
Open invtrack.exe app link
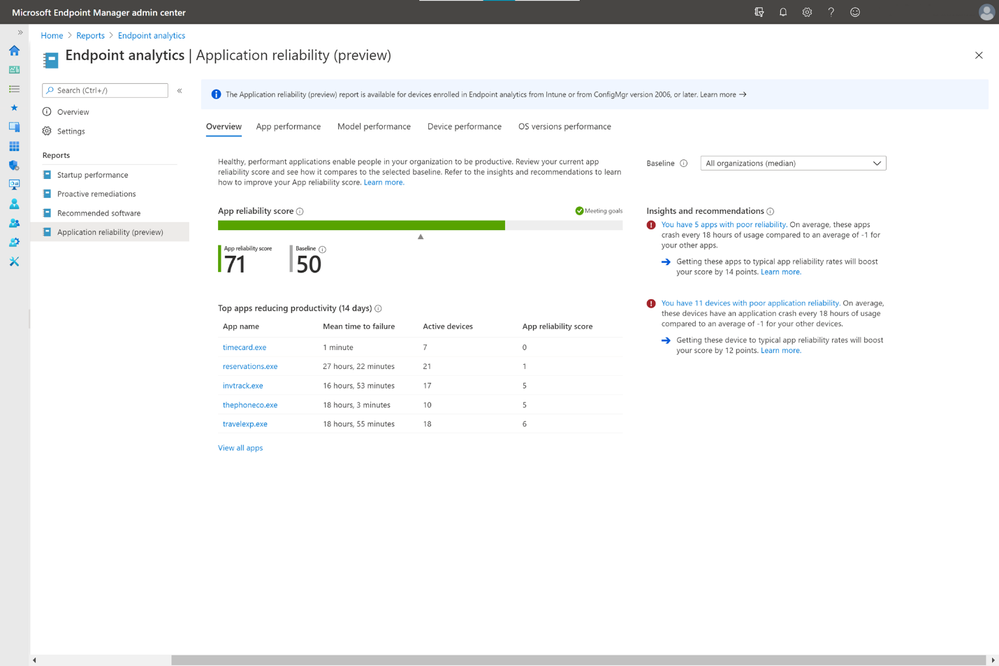pyautogui.click(x=243, y=386)
